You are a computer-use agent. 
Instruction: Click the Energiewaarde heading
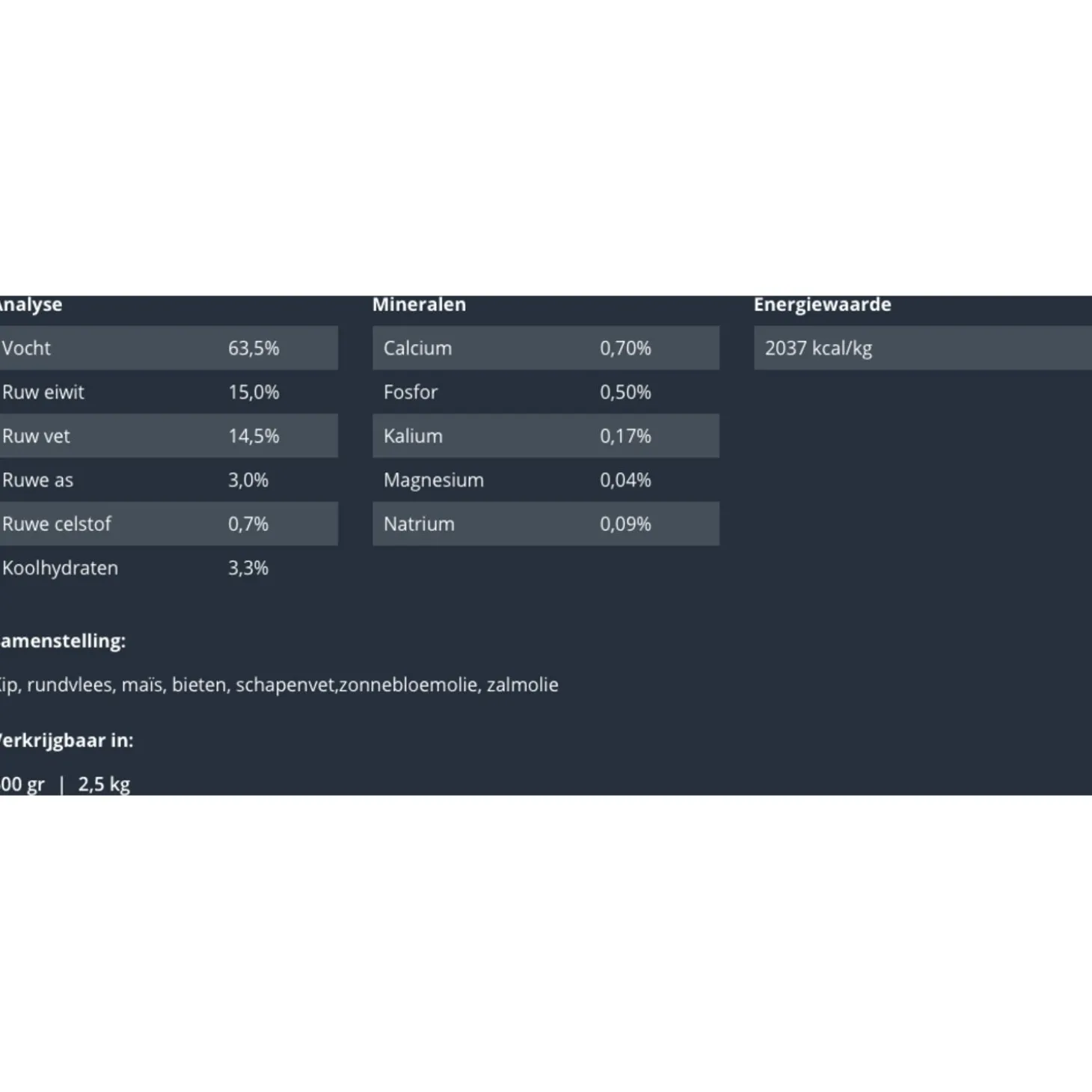point(822,304)
